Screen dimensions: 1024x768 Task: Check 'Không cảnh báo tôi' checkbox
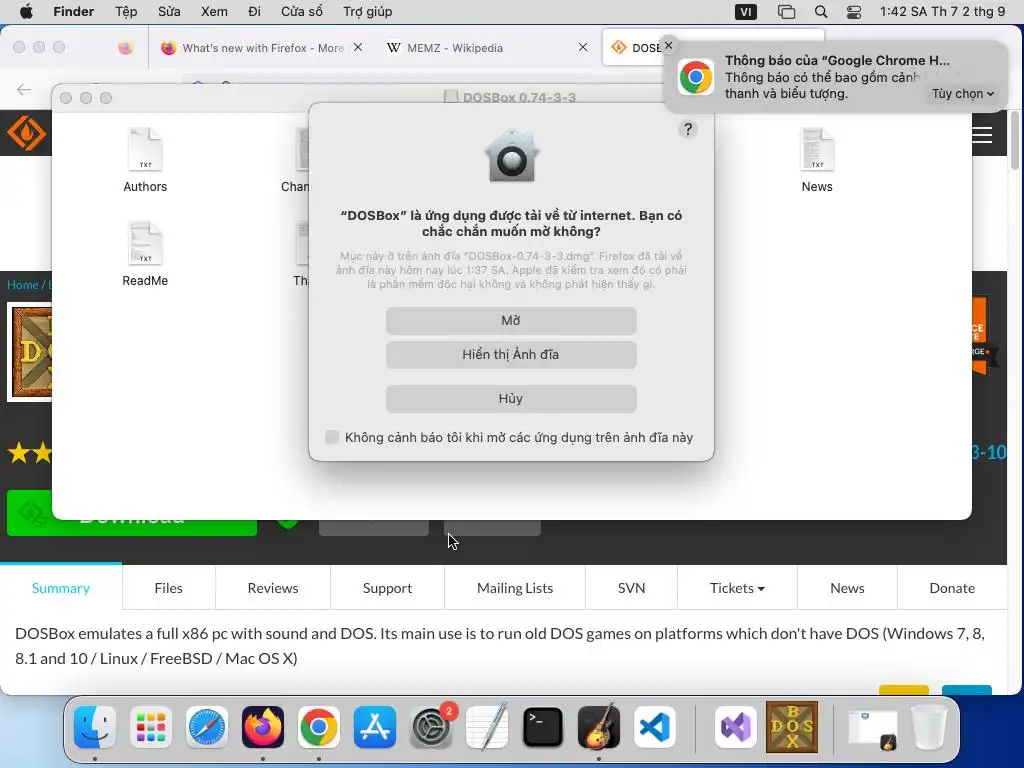[x=332, y=437]
